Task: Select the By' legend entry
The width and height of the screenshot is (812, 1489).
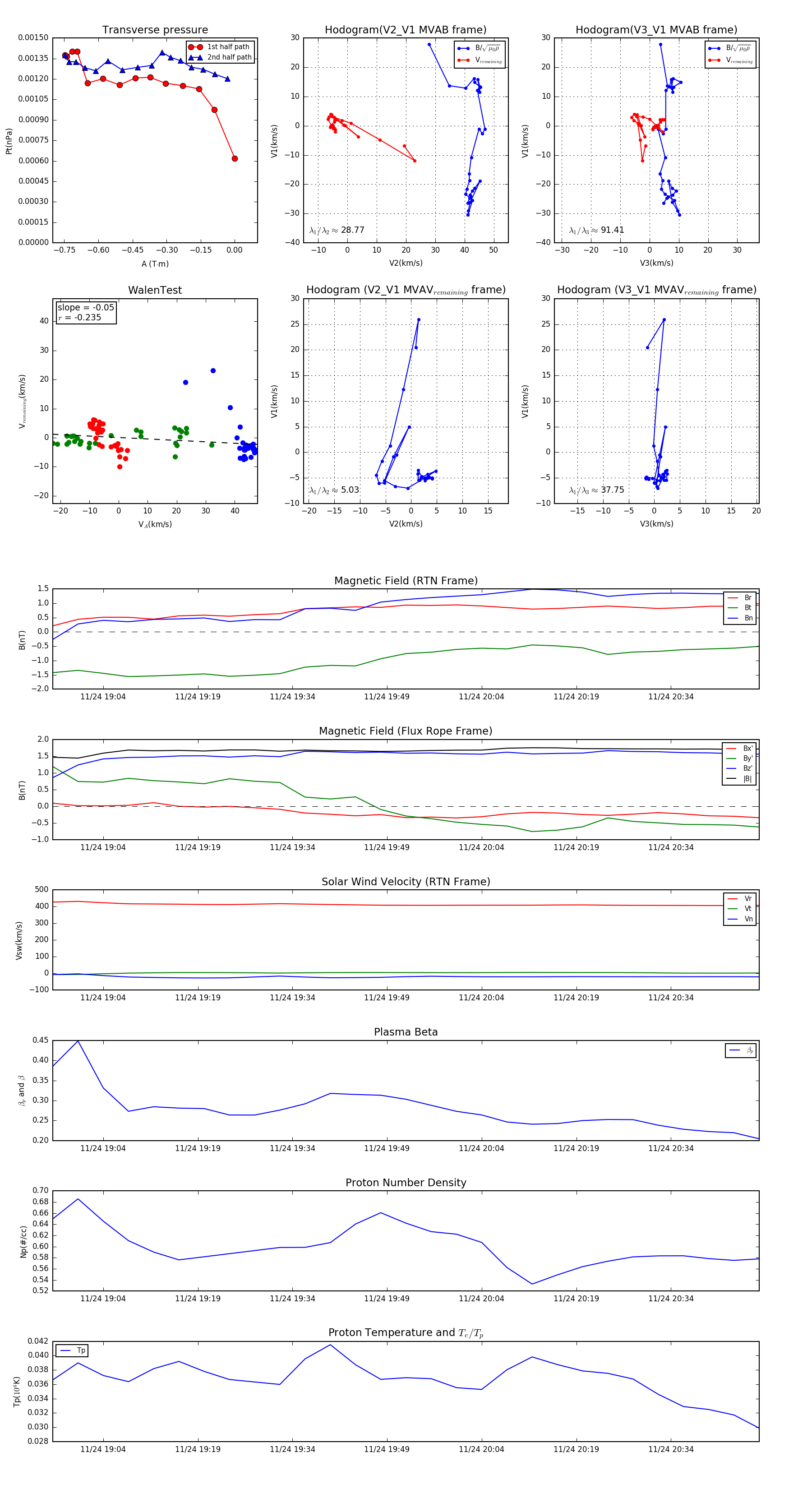Action: click(740, 758)
